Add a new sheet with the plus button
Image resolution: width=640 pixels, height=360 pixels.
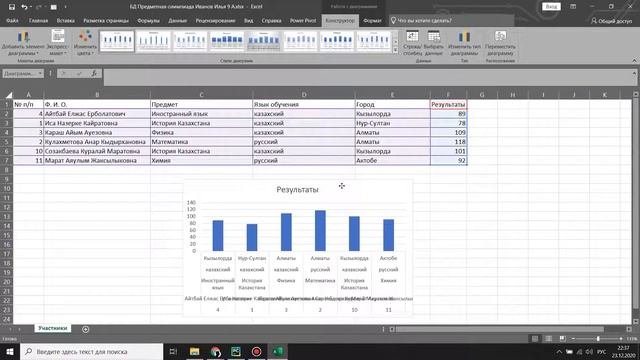(x=85, y=329)
